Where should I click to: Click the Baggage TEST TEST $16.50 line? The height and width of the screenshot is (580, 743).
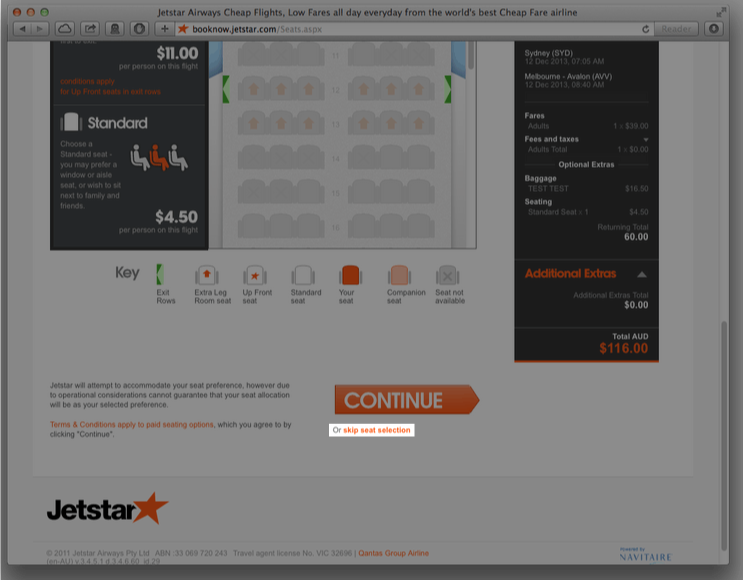pyautogui.click(x=588, y=189)
